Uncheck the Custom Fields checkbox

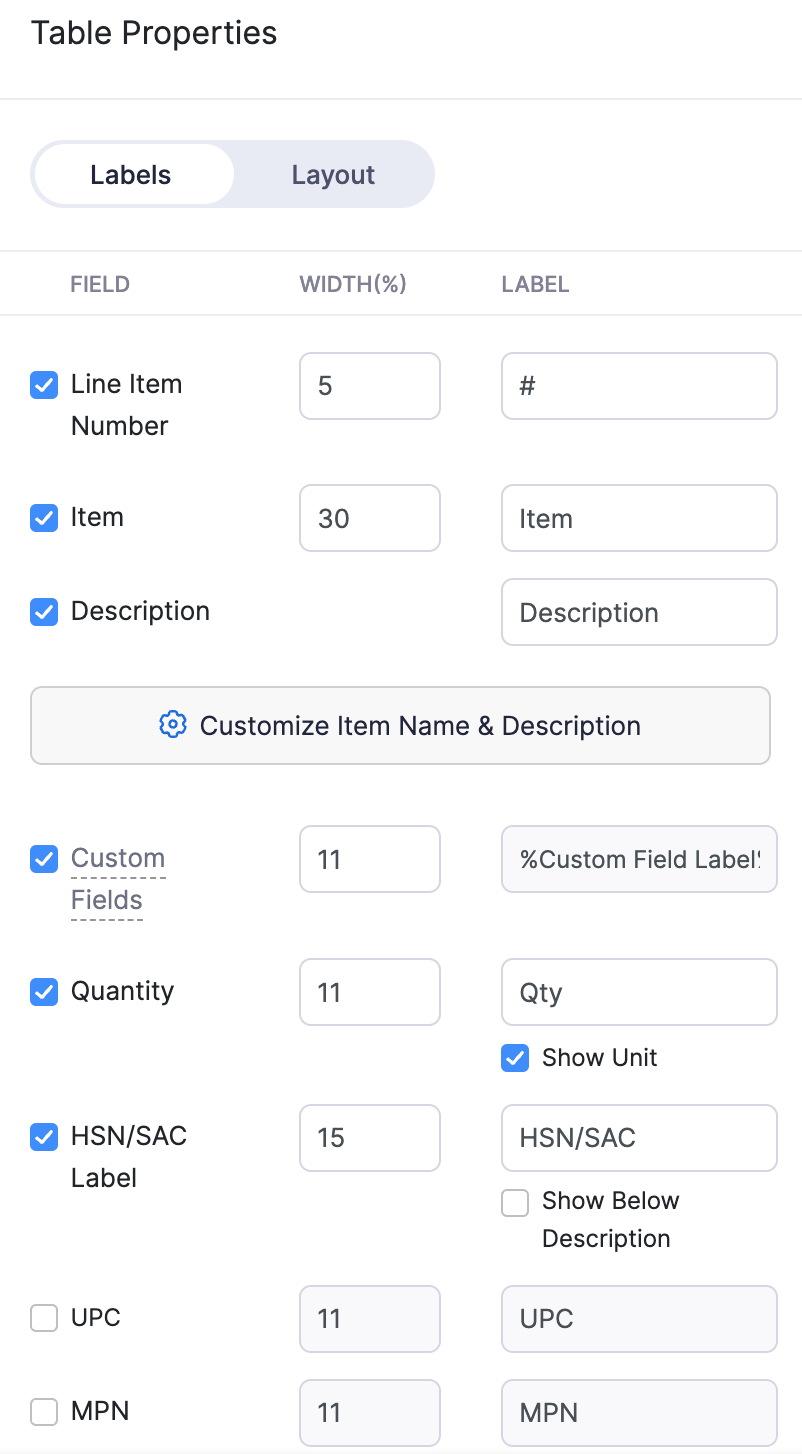pos(44,859)
